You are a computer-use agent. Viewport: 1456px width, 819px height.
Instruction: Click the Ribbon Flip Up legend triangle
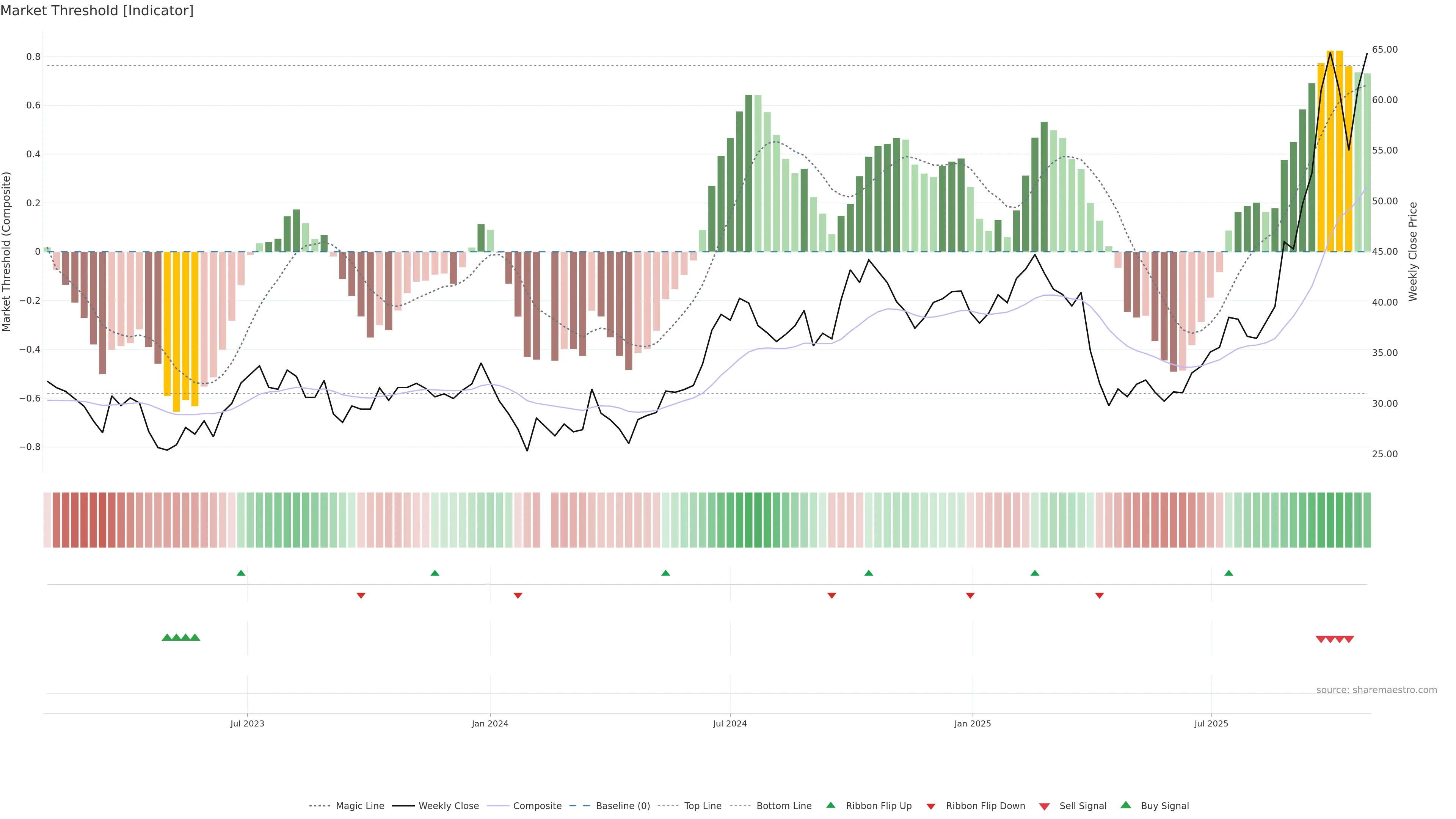coord(830,805)
